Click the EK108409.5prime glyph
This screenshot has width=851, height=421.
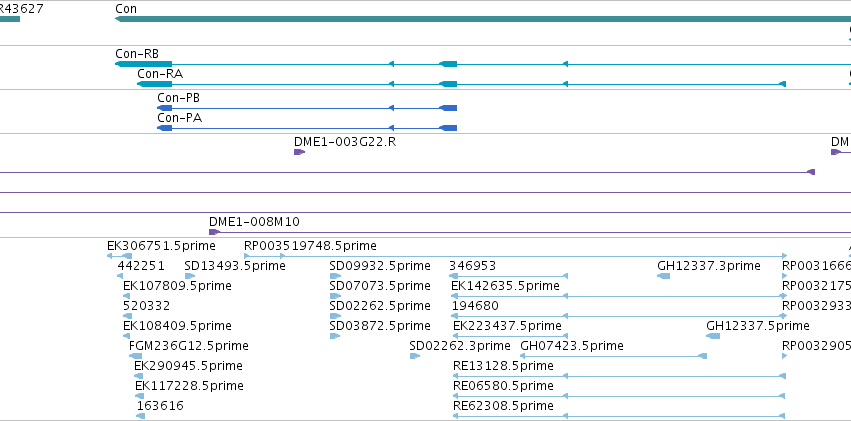click(x=126, y=336)
